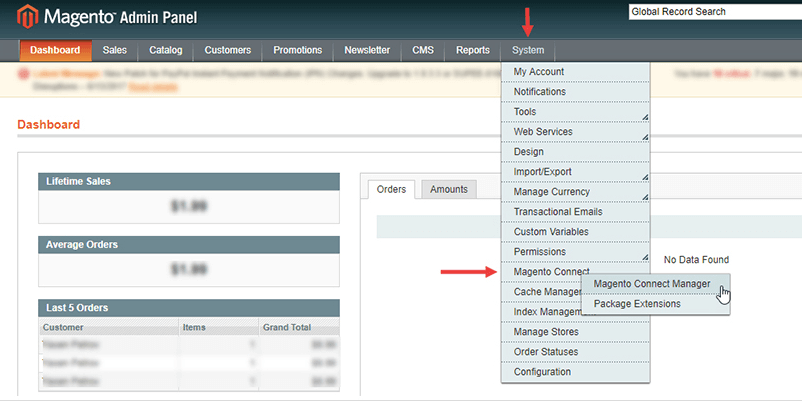Open the Reports menu
Viewport: 802px width, 401px height.
[473, 50]
